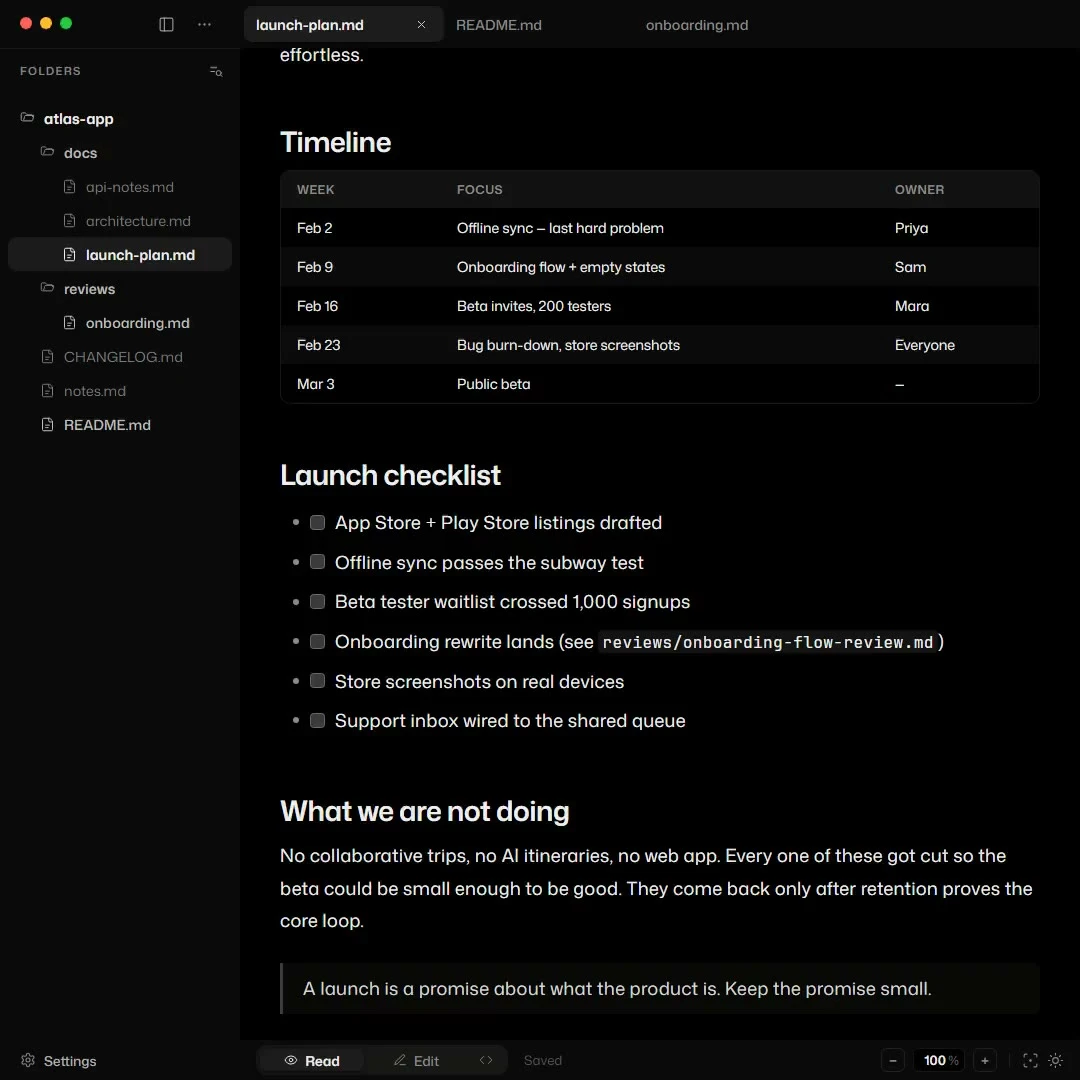This screenshot has width=1080, height=1080.
Task: Click the Priya owner cell
Action: tap(911, 229)
